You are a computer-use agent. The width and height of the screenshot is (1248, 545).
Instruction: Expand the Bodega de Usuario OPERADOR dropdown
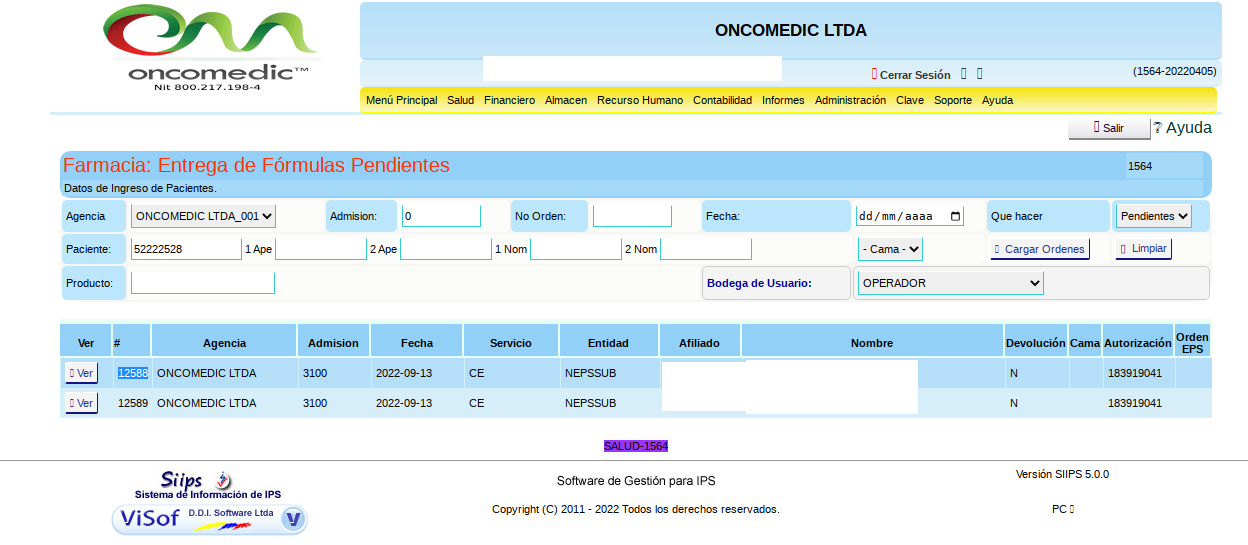(950, 283)
